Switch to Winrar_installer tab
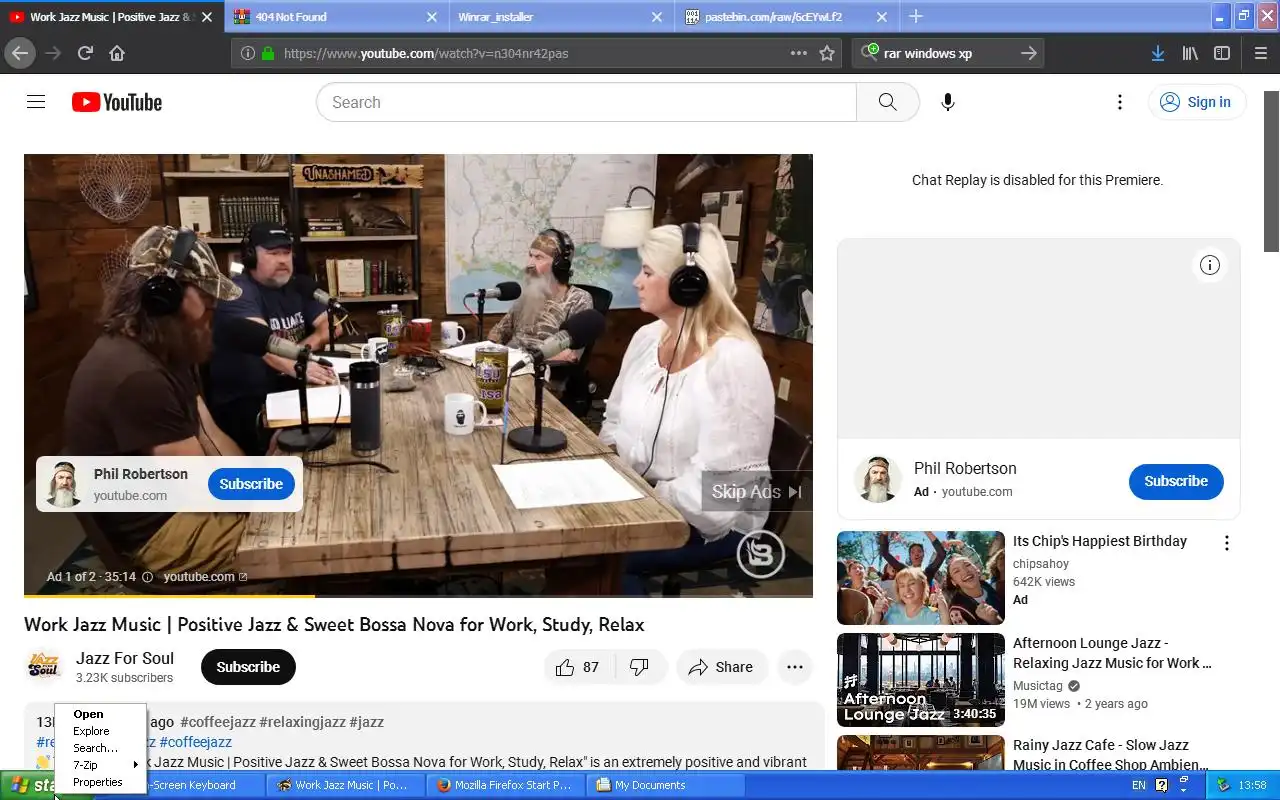The image size is (1280, 800). (562, 17)
